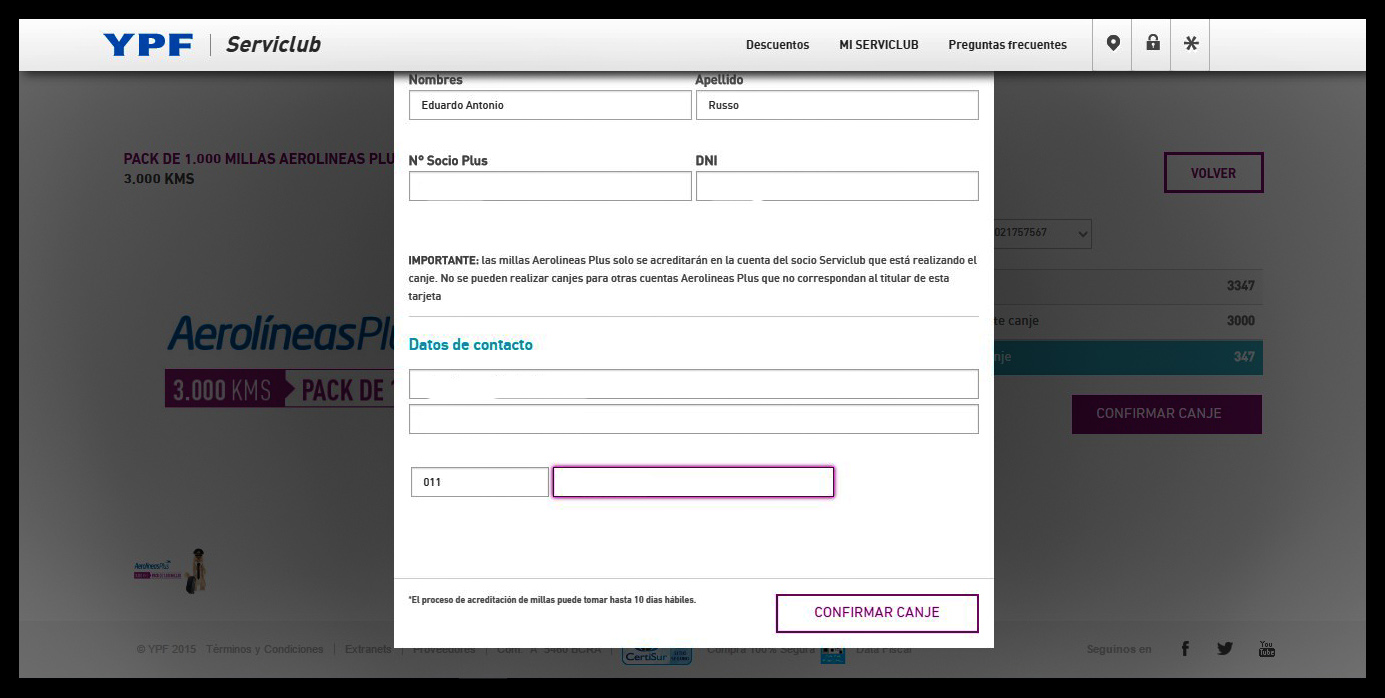
Task: Click the asterisk icon in top navigation
Action: coord(1190,44)
